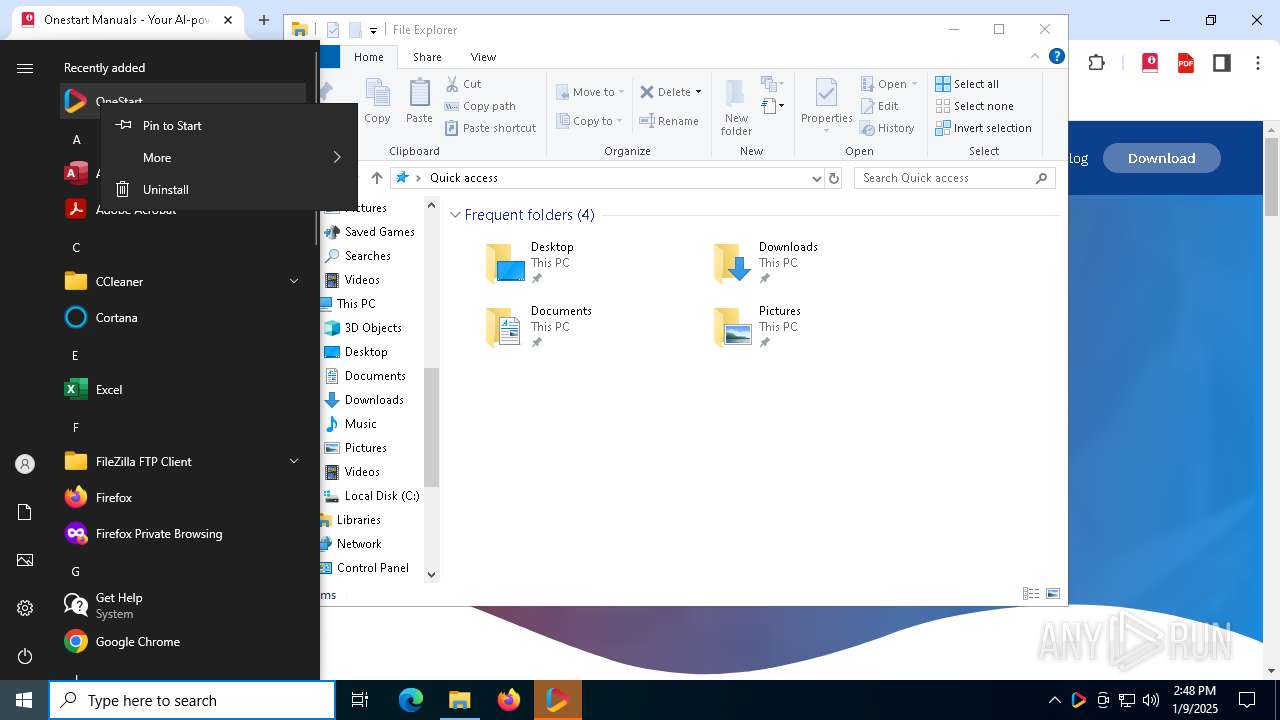Click the PDF extension icon in browser
Viewport: 1280px width, 720px height.
click(1186, 63)
